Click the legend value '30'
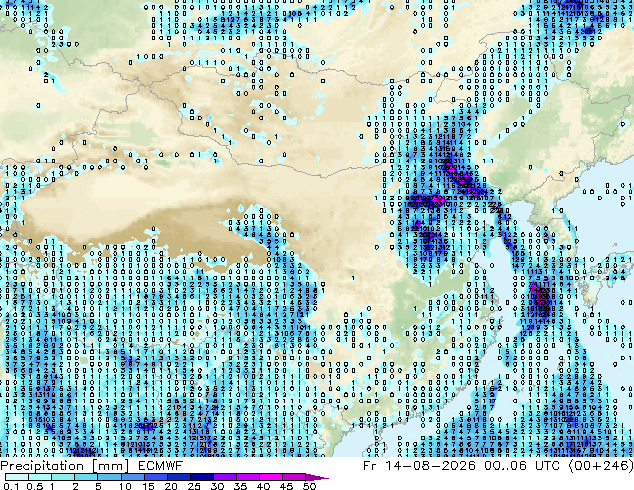Viewport: 634px width, 490px height. tap(217, 486)
